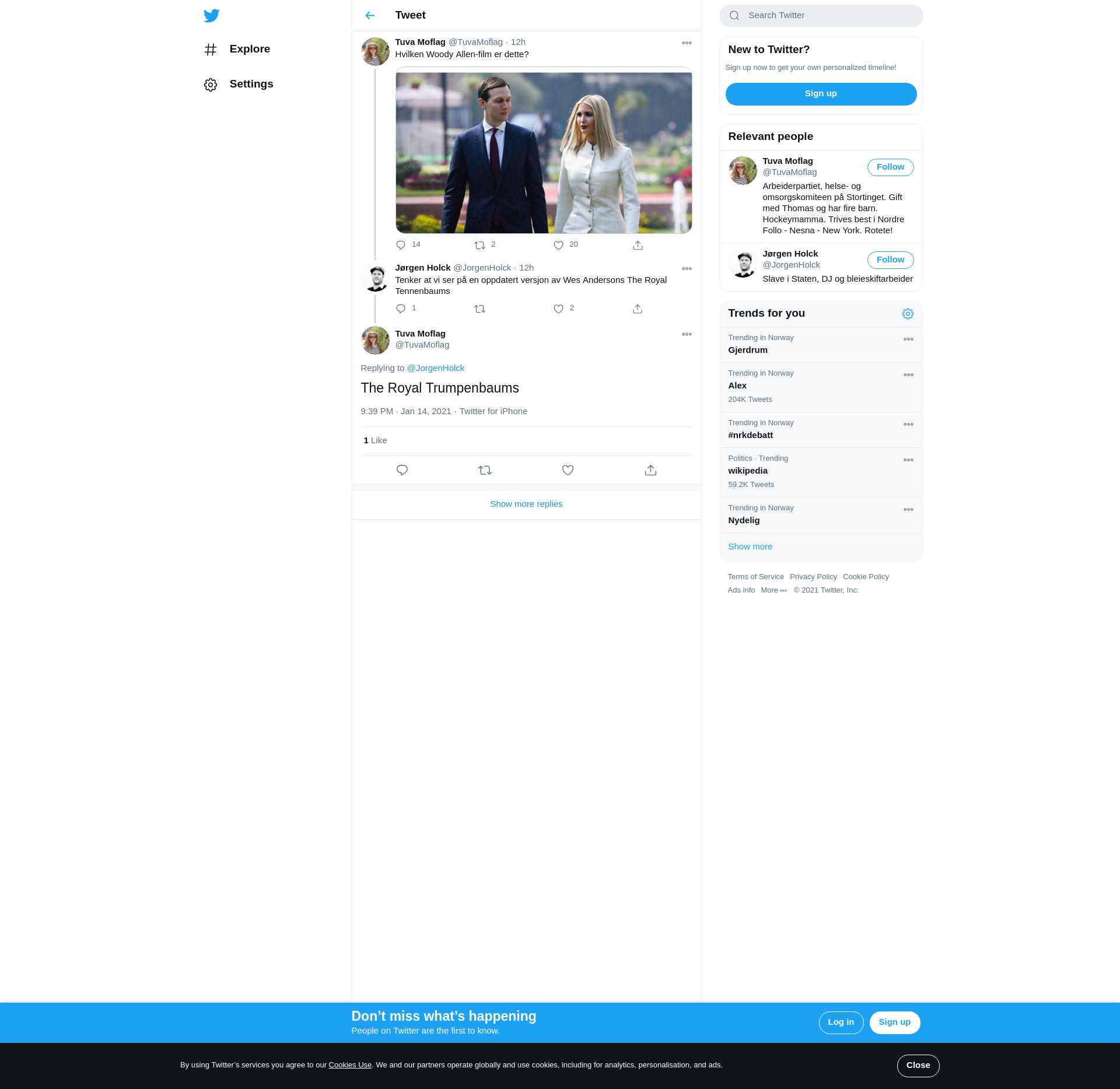Follow Tuva Moflag

click(x=890, y=167)
